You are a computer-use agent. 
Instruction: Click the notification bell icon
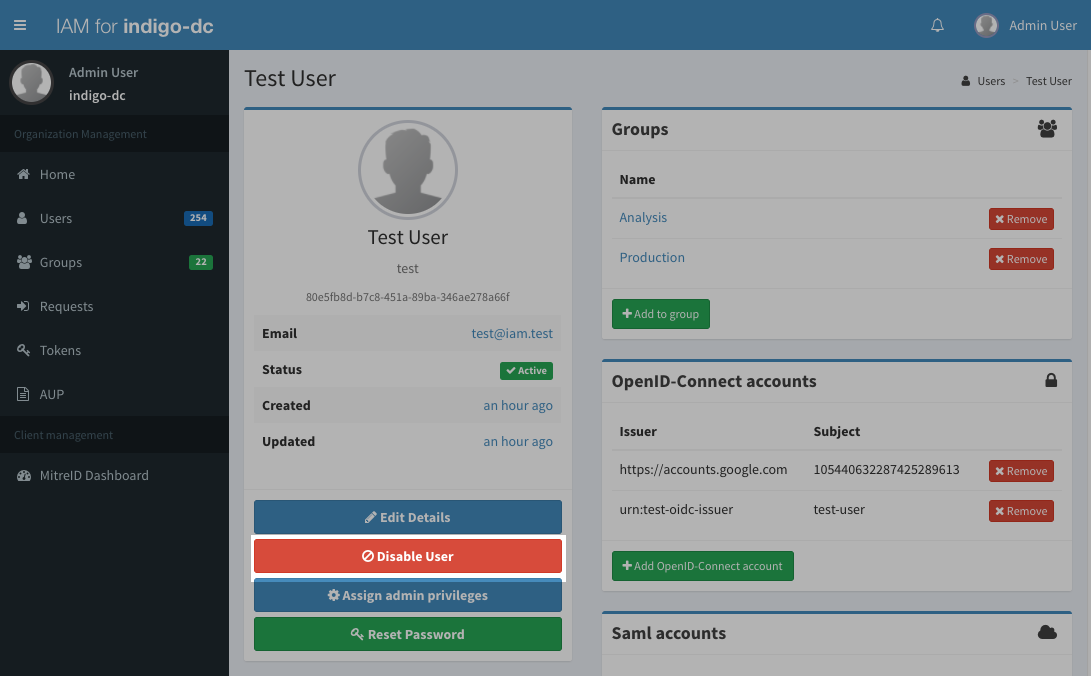(937, 25)
